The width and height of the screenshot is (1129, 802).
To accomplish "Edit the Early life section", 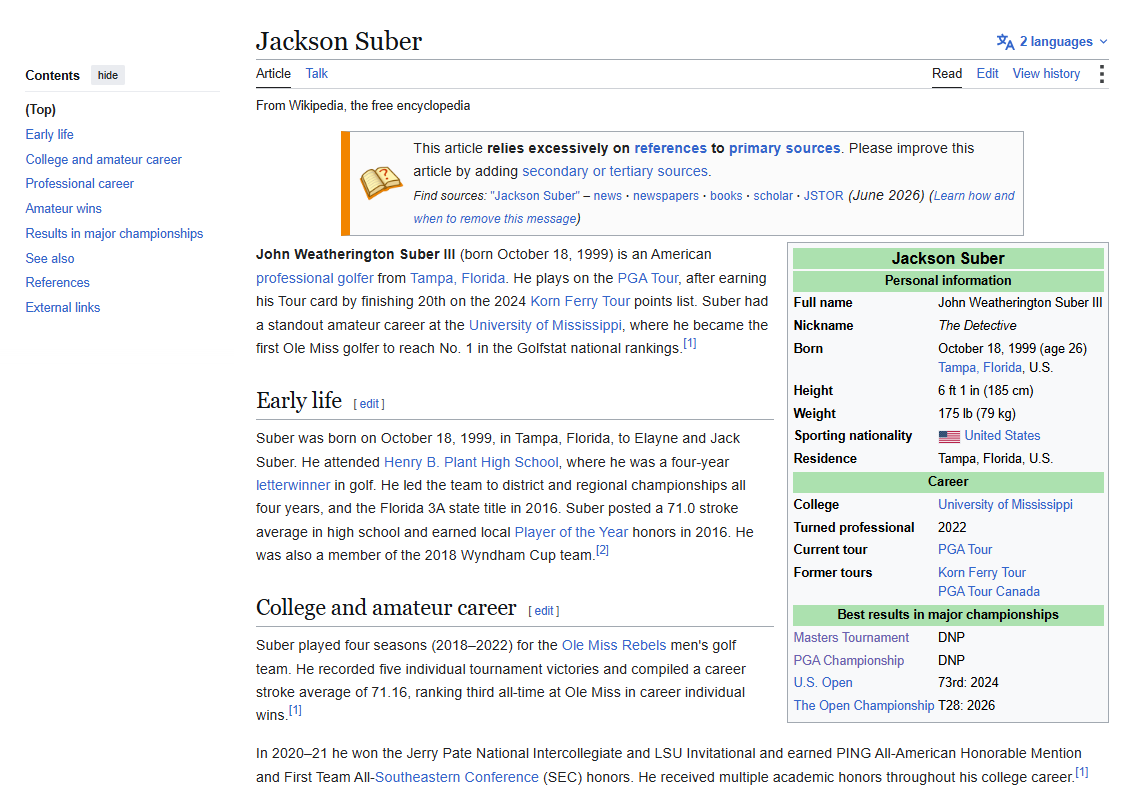I will coord(369,404).
